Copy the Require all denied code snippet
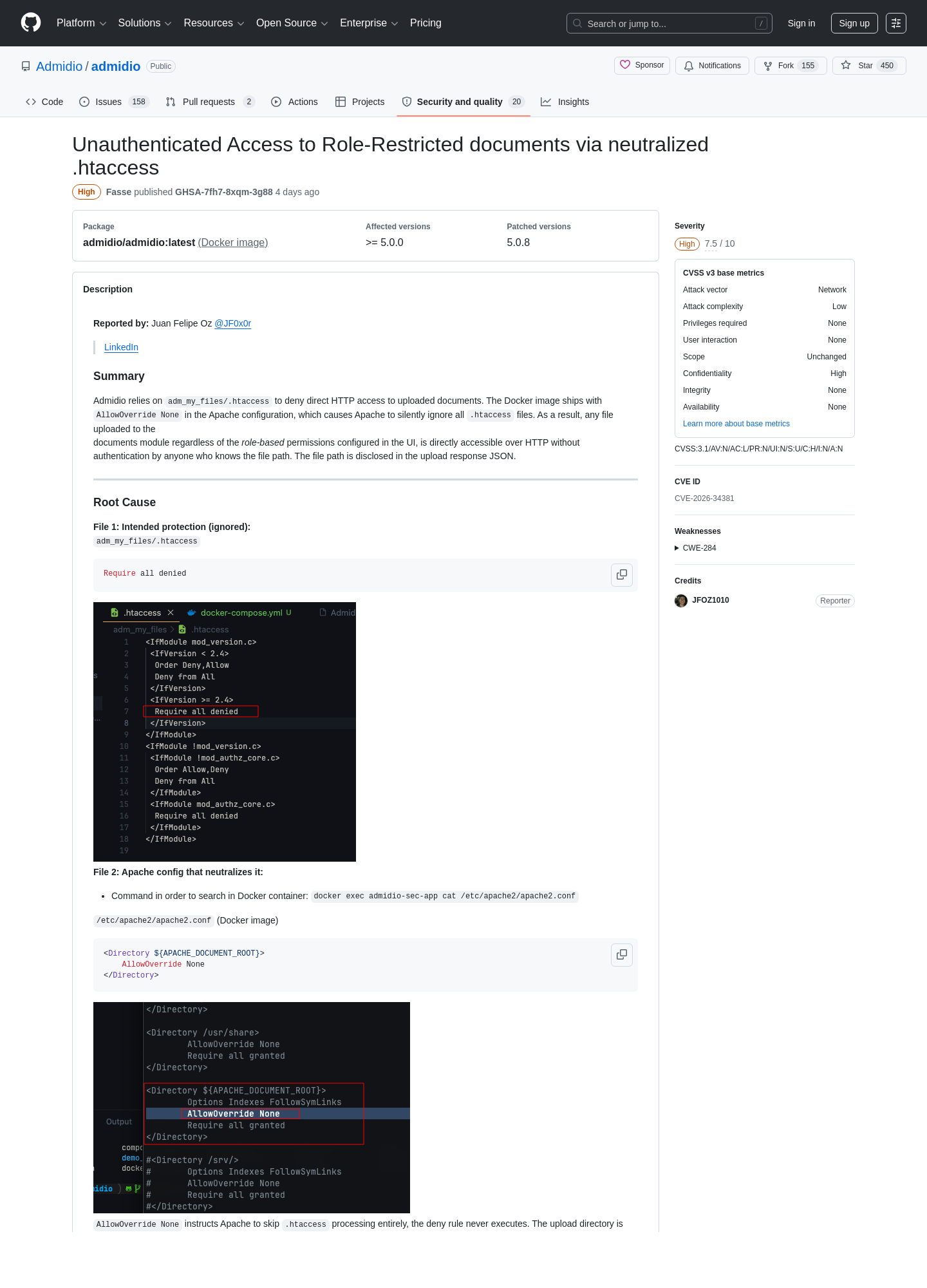The width and height of the screenshot is (927, 1288). [x=622, y=574]
